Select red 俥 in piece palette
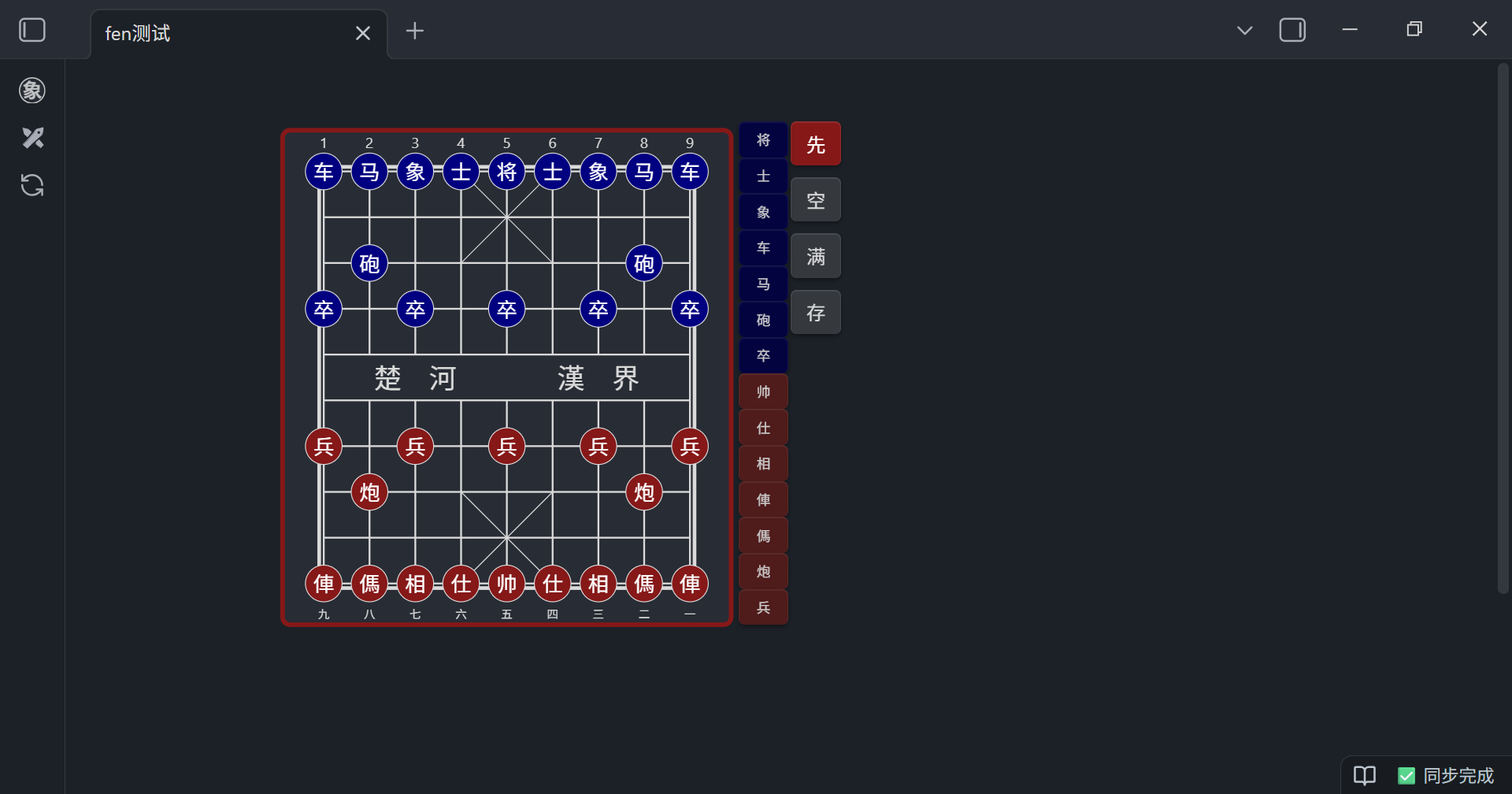This screenshot has height=794, width=1512. click(763, 500)
